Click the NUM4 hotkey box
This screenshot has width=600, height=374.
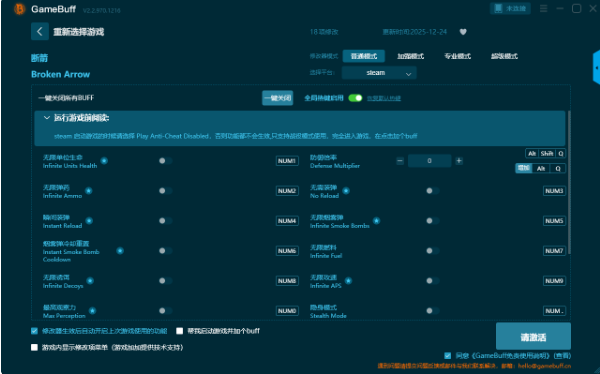(287, 220)
